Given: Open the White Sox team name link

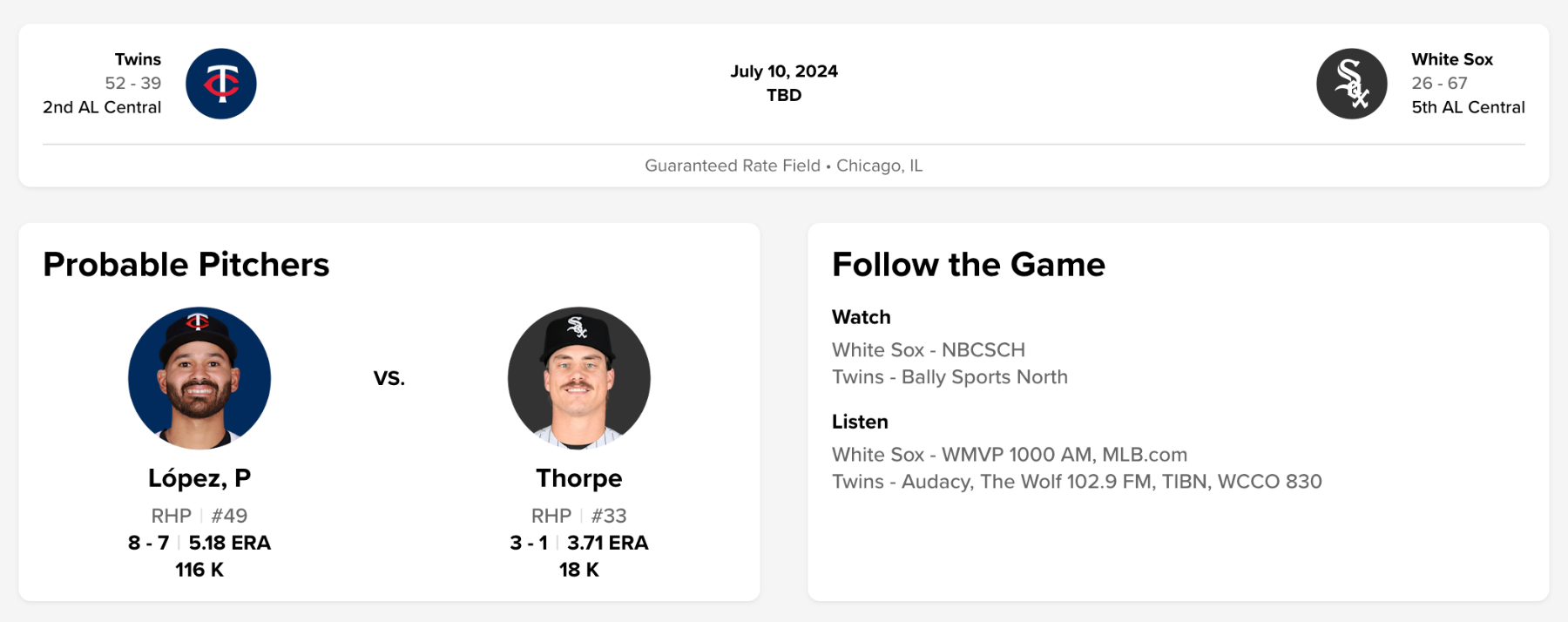Looking at the screenshot, I should coord(1452,59).
